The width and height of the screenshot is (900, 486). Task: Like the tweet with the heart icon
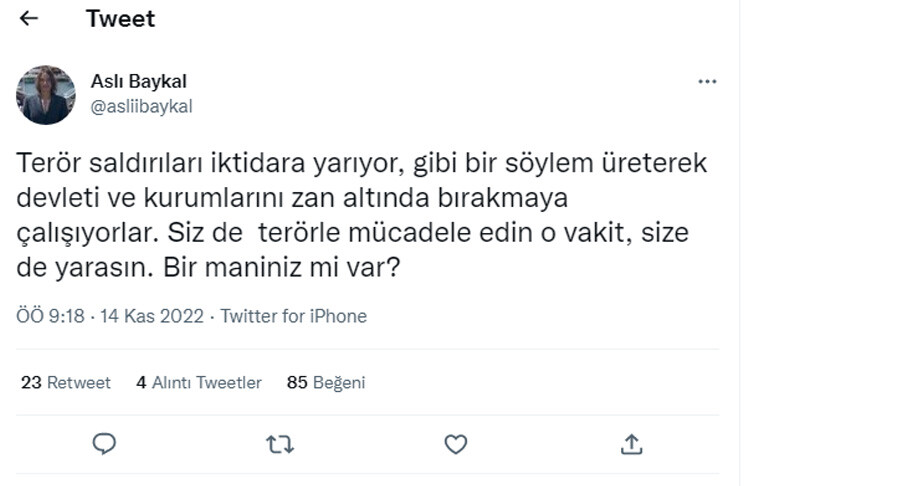455,443
